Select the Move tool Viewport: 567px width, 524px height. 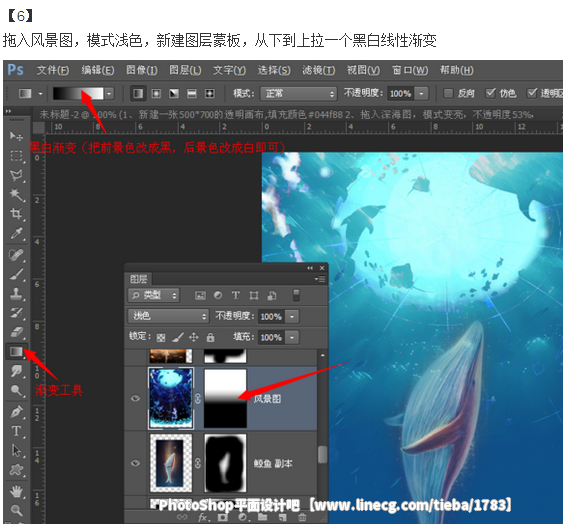pos(16,136)
